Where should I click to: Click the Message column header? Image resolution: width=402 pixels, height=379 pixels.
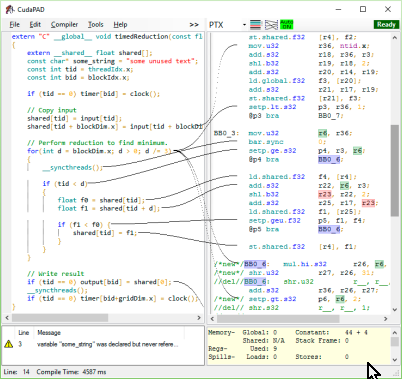pyautogui.click(x=49, y=333)
